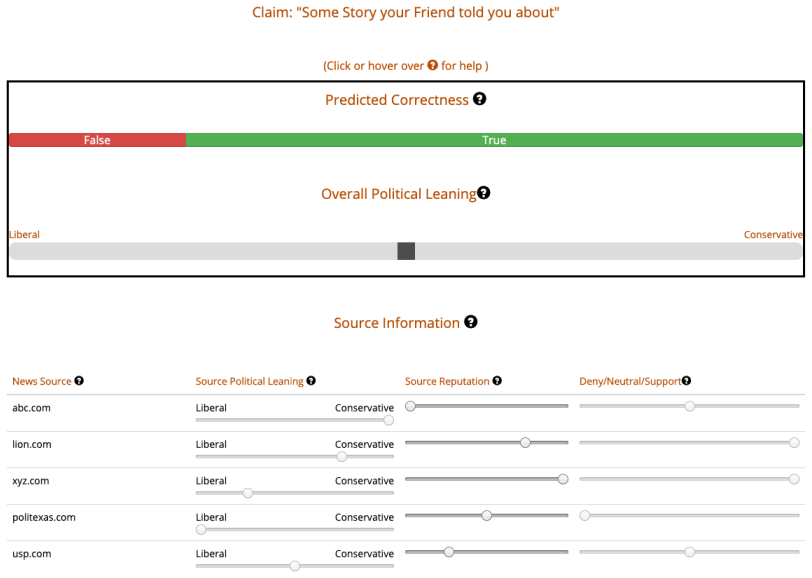Image resolution: width=812 pixels, height=578 pixels.
Task: Select the lion.com reputation slider handle
Action: tap(525, 442)
